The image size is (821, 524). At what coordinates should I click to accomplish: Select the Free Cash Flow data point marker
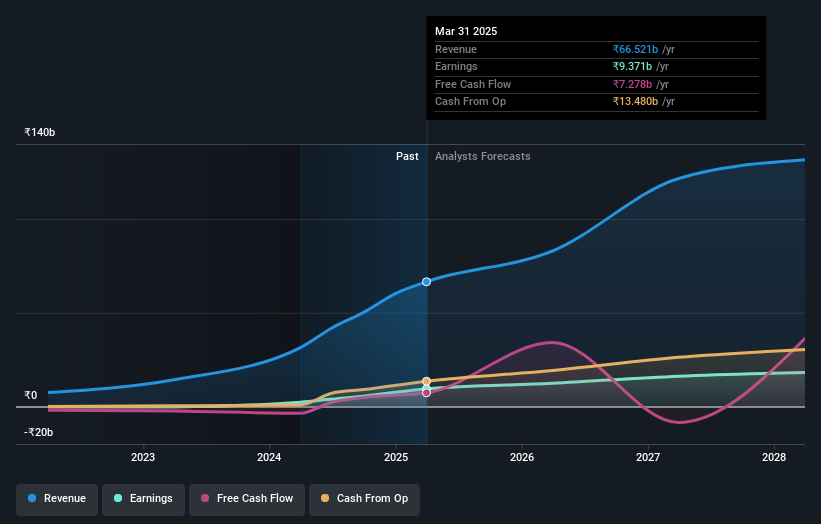[427, 393]
